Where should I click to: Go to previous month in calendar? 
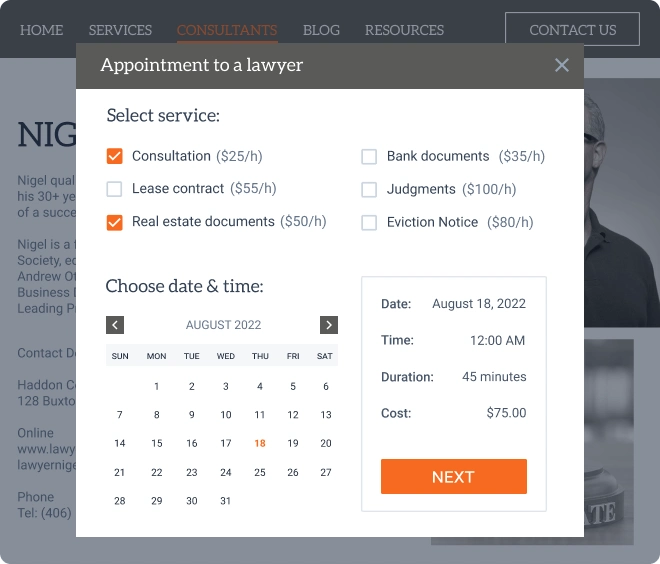[115, 325]
